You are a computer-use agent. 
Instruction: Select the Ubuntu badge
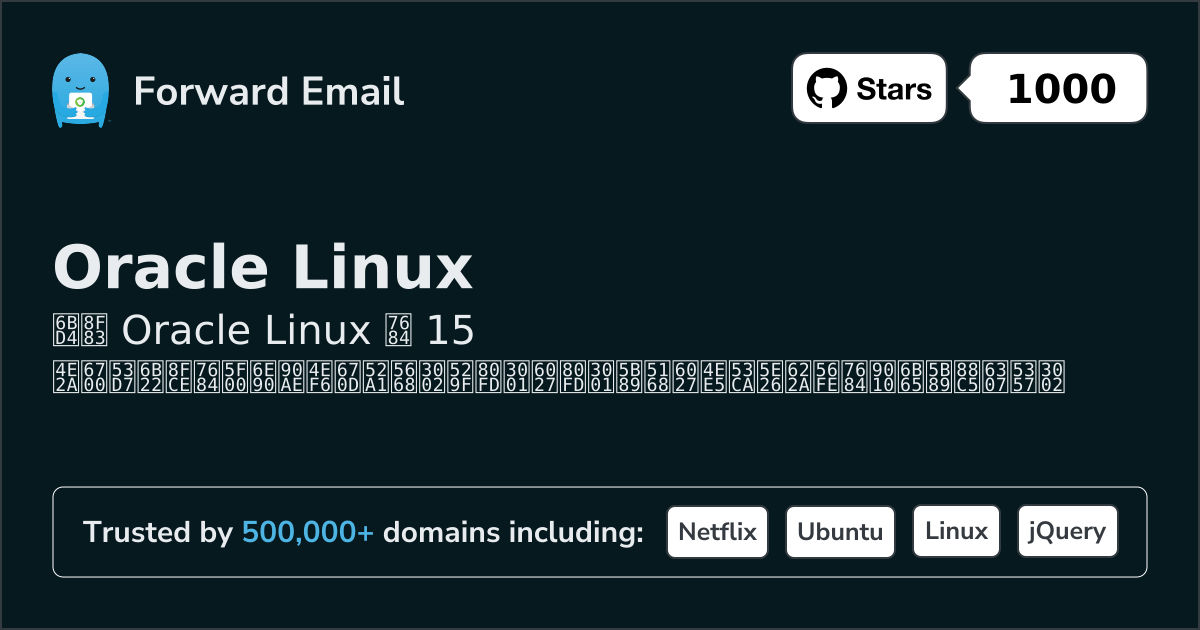click(840, 532)
